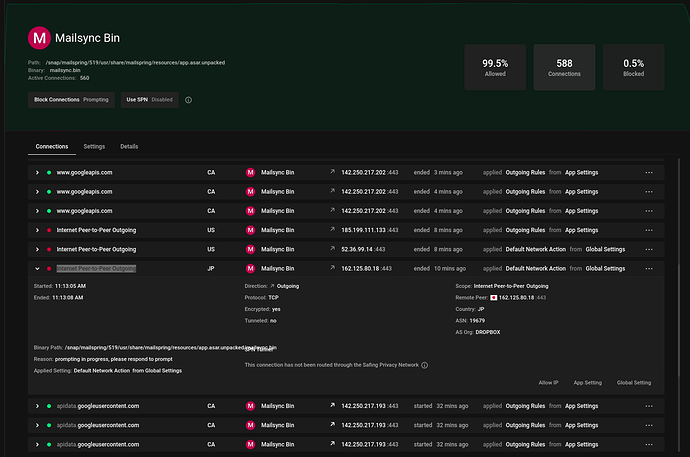690x457 pixels.
Task: Click the Mailsync Bin title text
Action: pyautogui.click(x=87, y=38)
